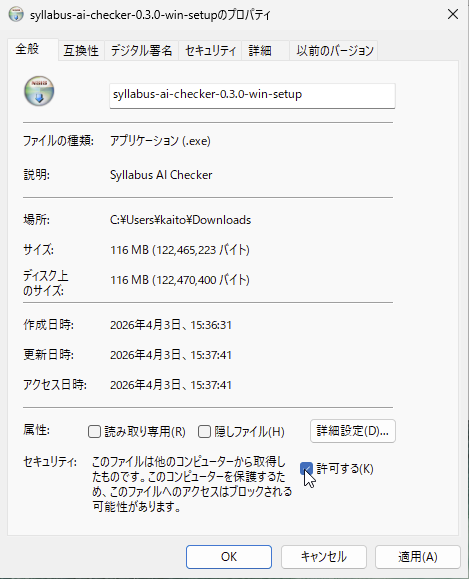Click location path C:¥Users¥kaito¥Downloads
The image size is (469, 579).
coord(181,220)
